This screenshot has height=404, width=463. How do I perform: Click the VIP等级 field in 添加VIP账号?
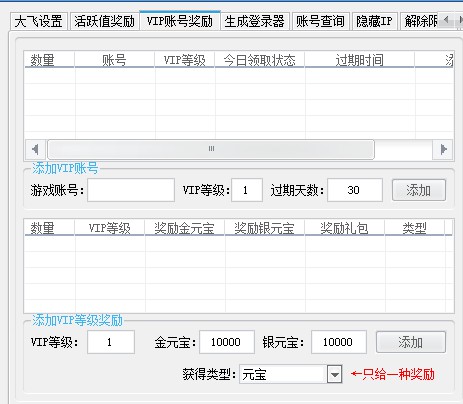(x=247, y=190)
